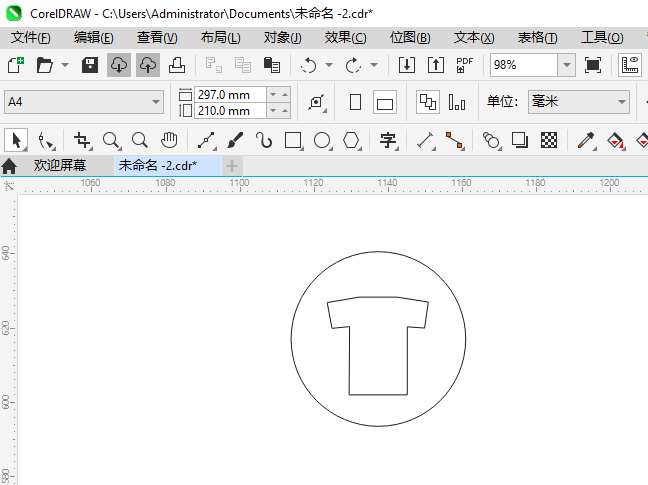
Task: Toggle the Current page layout icon
Action: pyautogui.click(x=457, y=102)
